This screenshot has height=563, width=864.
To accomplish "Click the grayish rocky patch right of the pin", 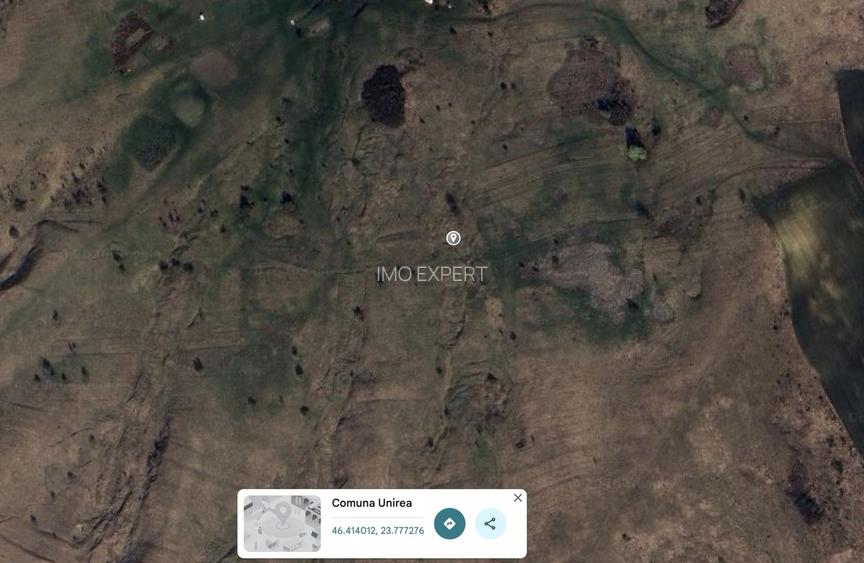I will coord(598,275).
